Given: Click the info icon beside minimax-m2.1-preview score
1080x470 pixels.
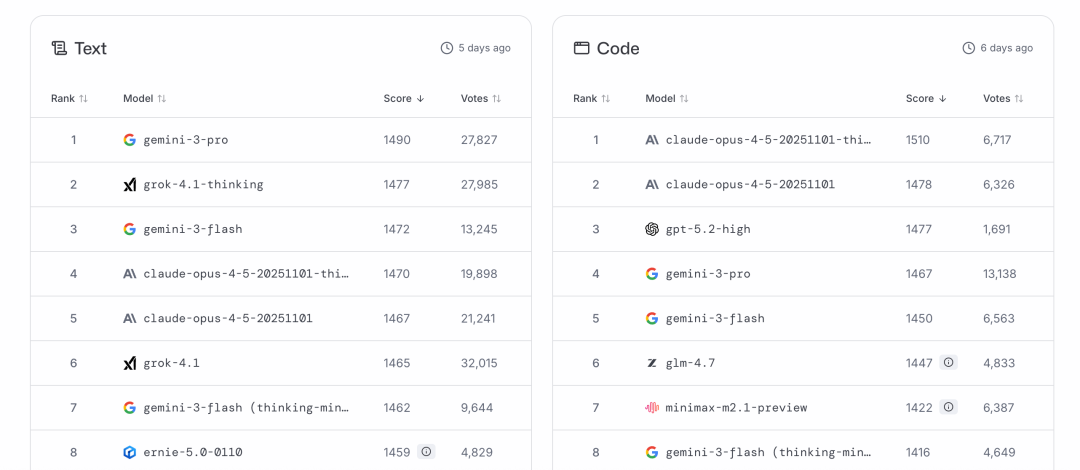Looking at the screenshot, I should tap(948, 408).
